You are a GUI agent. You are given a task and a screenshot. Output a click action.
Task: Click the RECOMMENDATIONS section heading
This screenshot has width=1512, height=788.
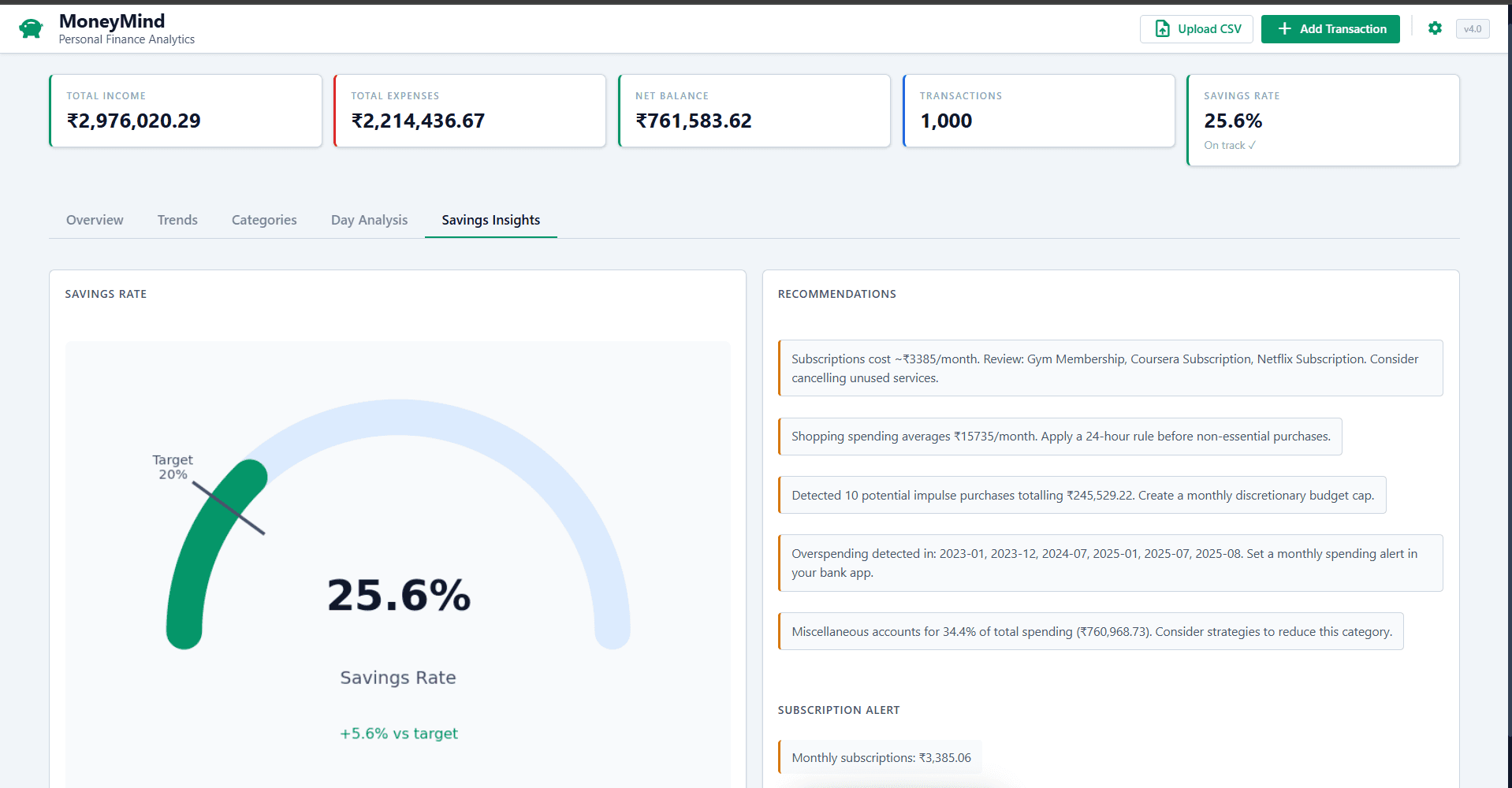836,294
